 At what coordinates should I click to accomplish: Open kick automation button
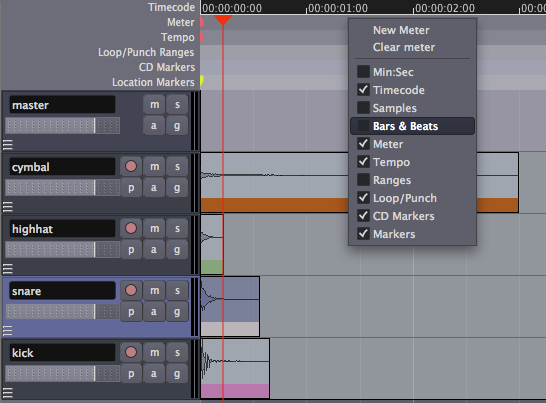154,373
